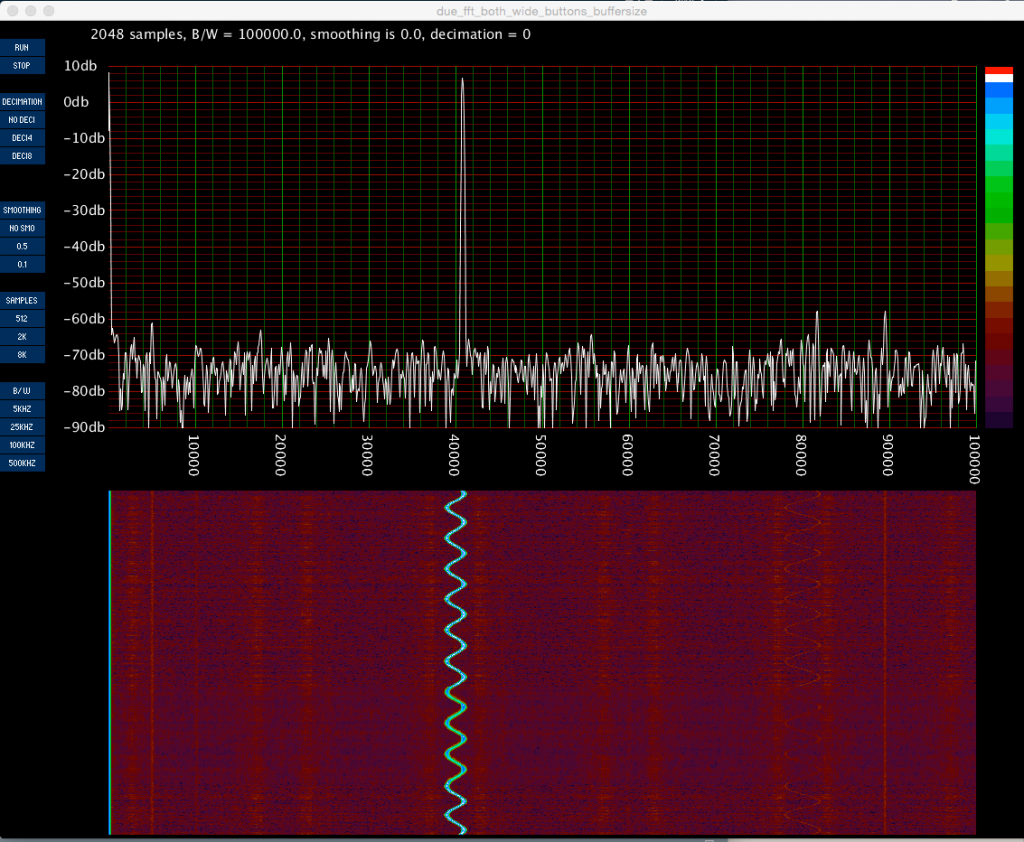Choose DECI4 decimation setting
The image size is (1024, 842).
22,138
